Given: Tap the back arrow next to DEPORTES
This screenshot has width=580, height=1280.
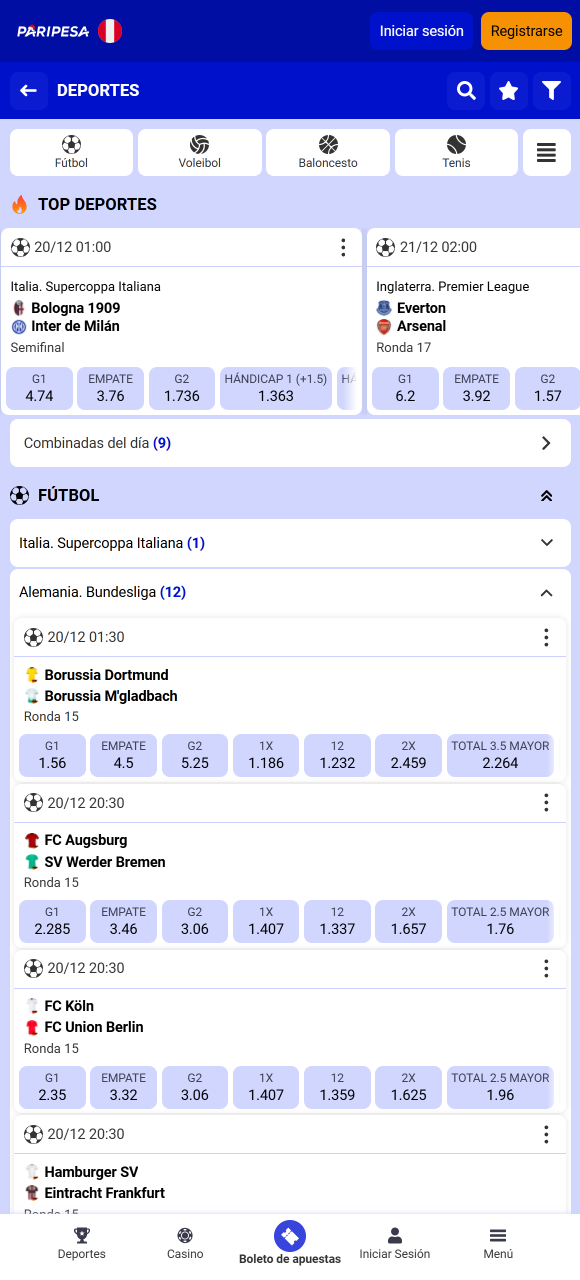Looking at the screenshot, I should (x=28, y=90).
